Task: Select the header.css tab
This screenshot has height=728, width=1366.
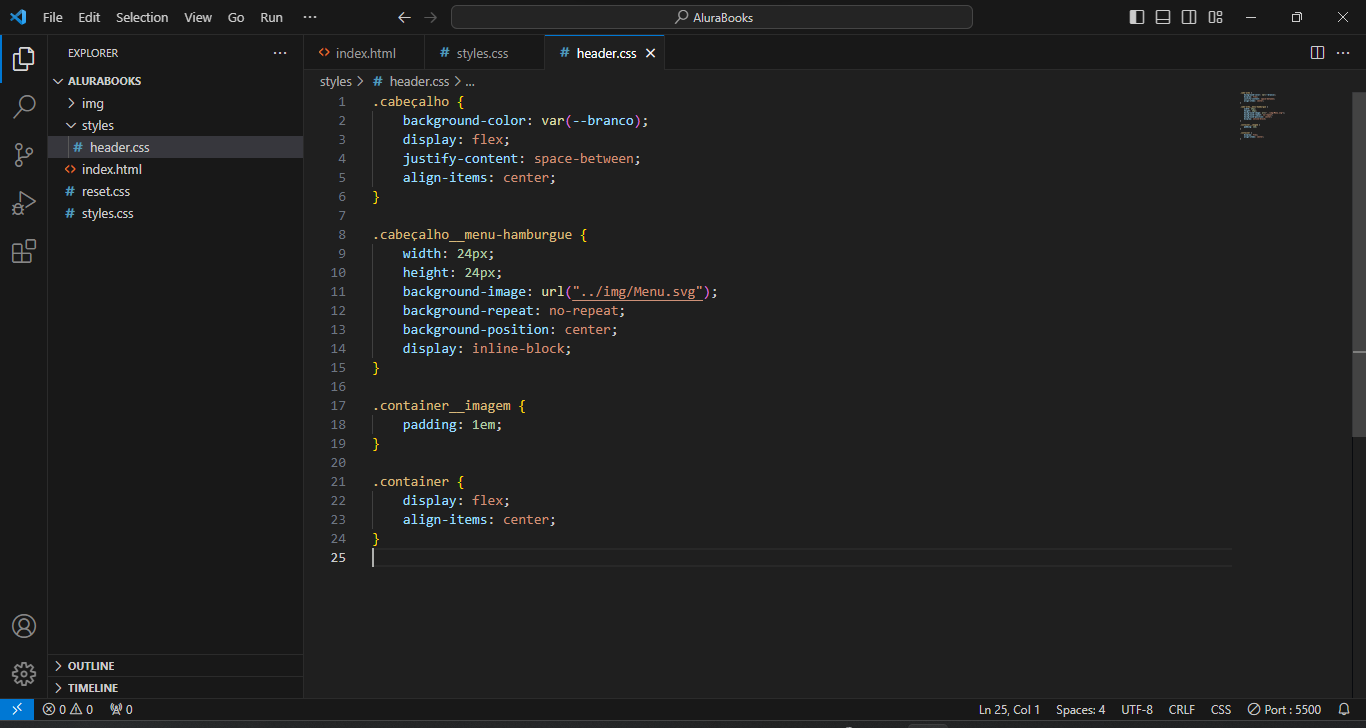Action: (605, 53)
